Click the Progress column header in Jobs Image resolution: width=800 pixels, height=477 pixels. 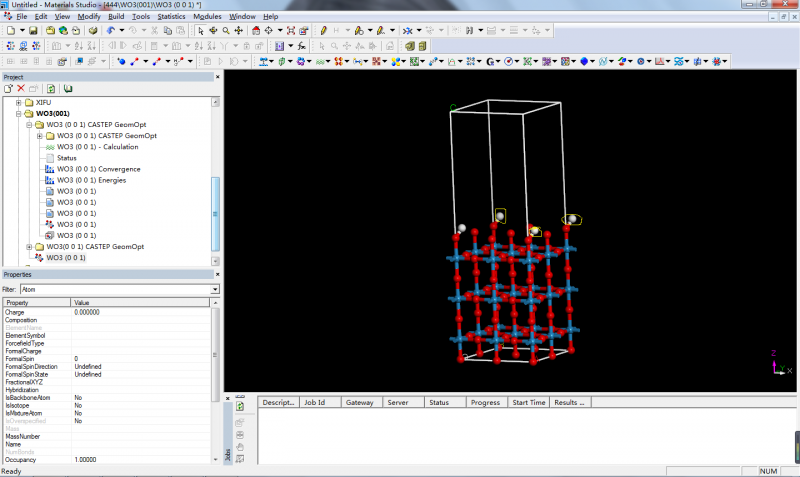coord(484,403)
